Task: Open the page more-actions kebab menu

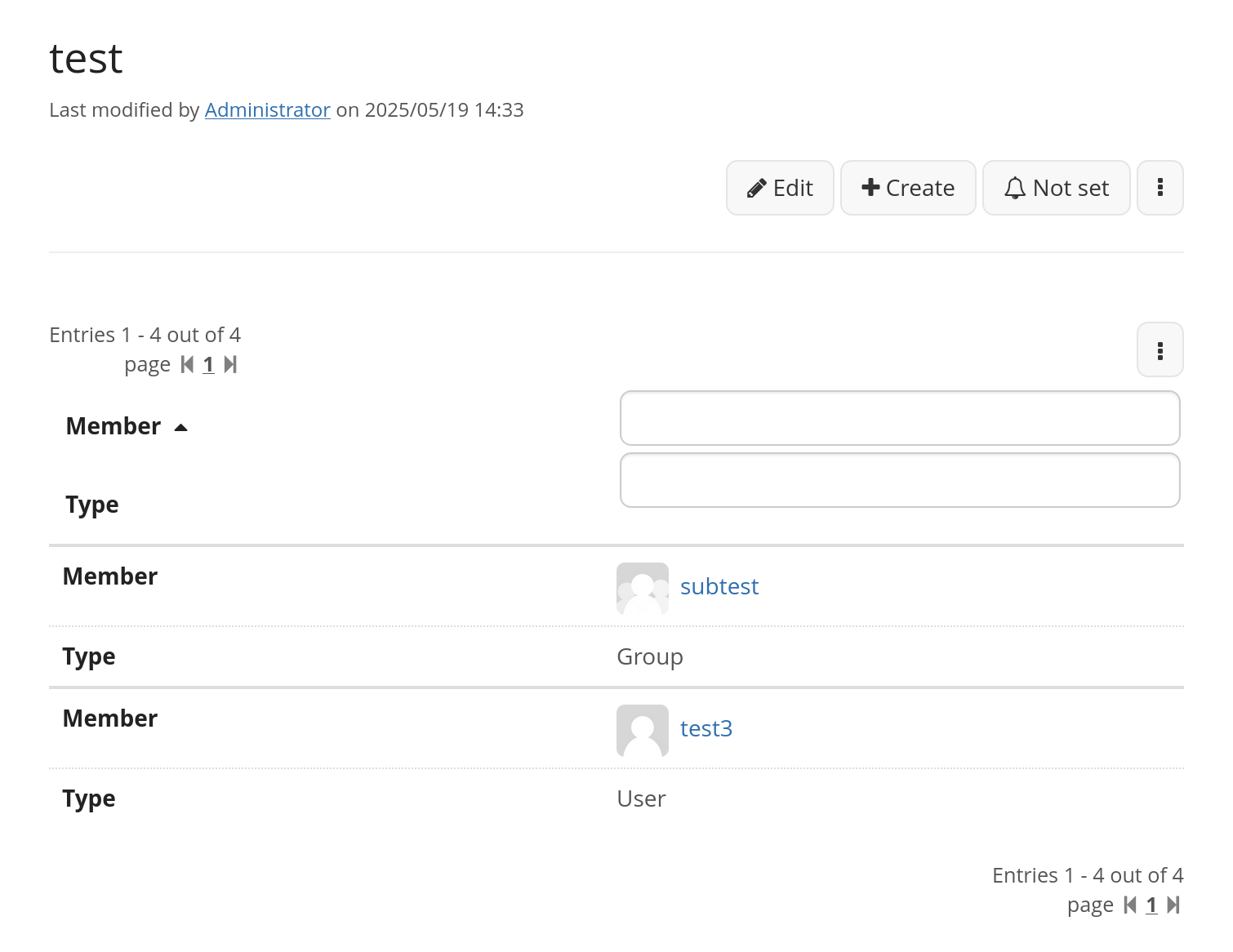Action: click(x=1160, y=188)
